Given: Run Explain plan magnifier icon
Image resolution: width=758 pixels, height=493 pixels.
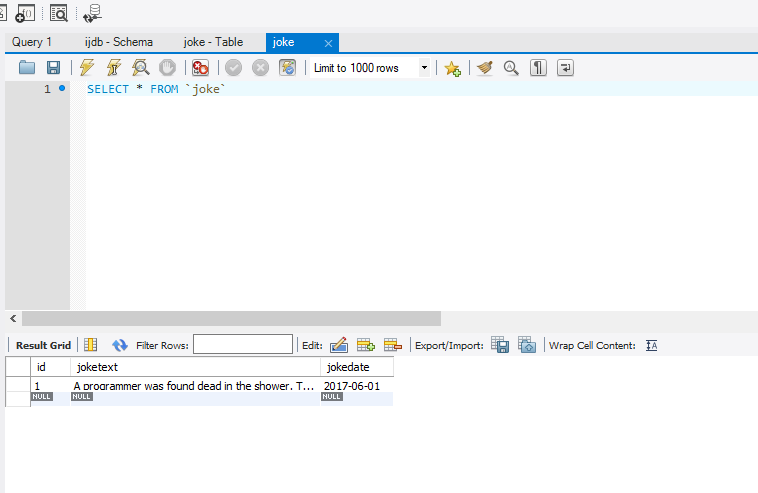Looking at the screenshot, I should point(141,68).
